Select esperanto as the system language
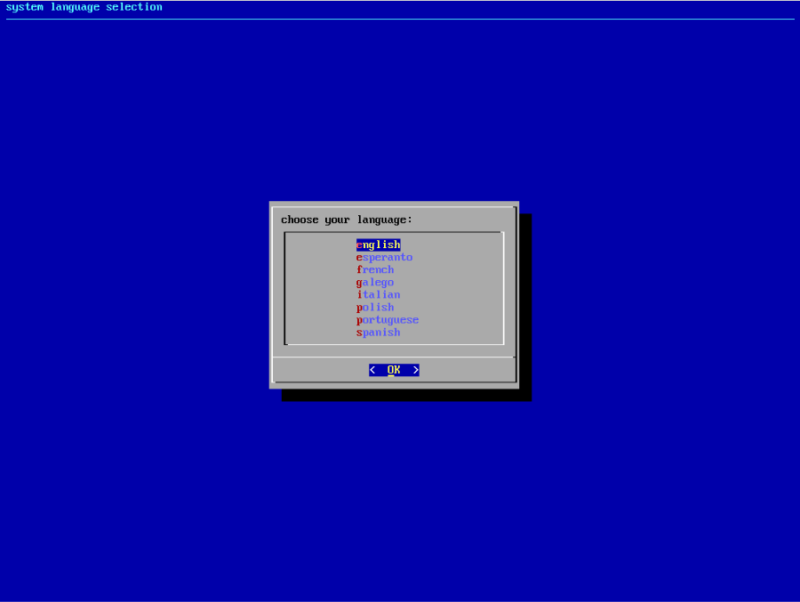 click(x=385, y=257)
